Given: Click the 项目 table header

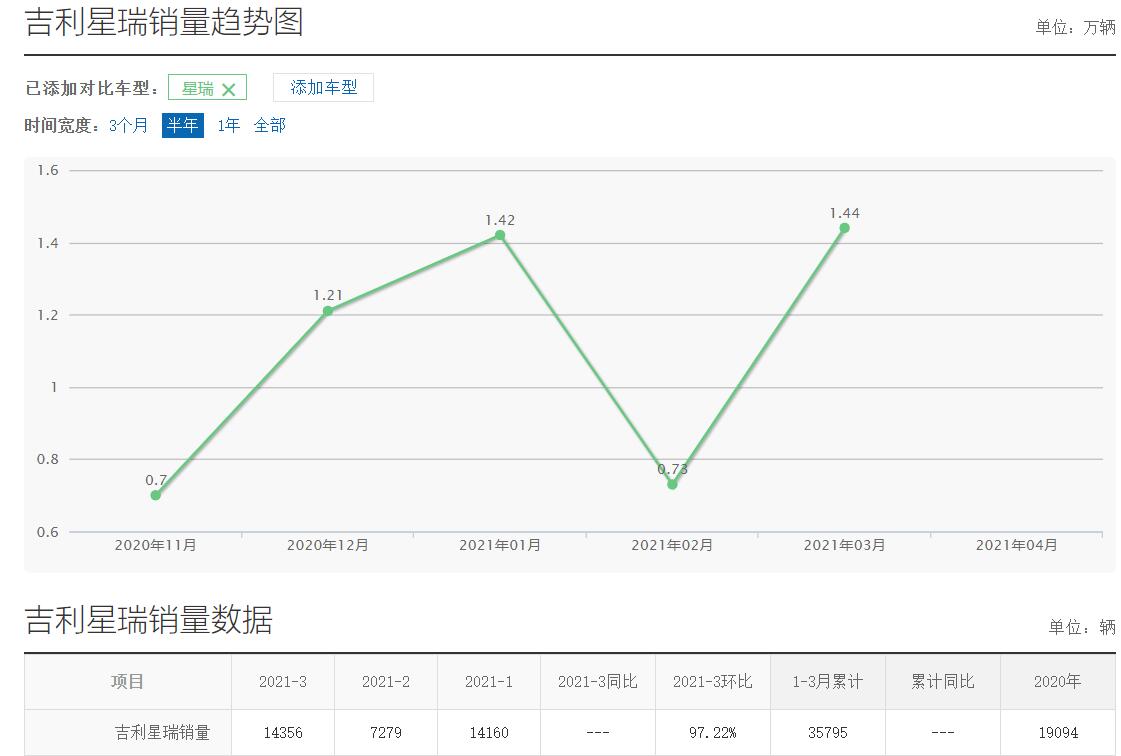Looking at the screenshot, I should (127, 682).
